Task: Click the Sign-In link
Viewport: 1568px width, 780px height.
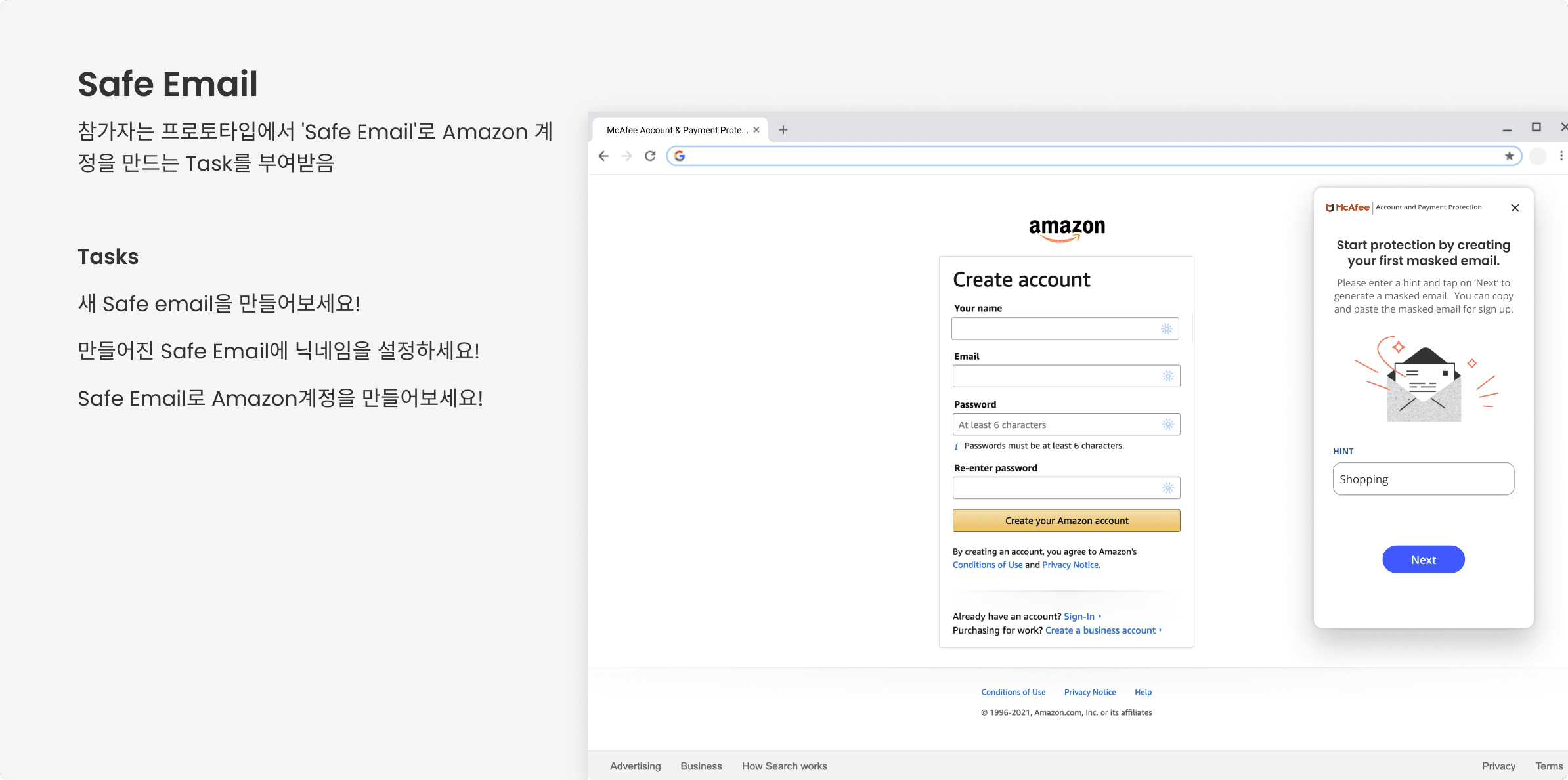Action: pos(1079,617)
